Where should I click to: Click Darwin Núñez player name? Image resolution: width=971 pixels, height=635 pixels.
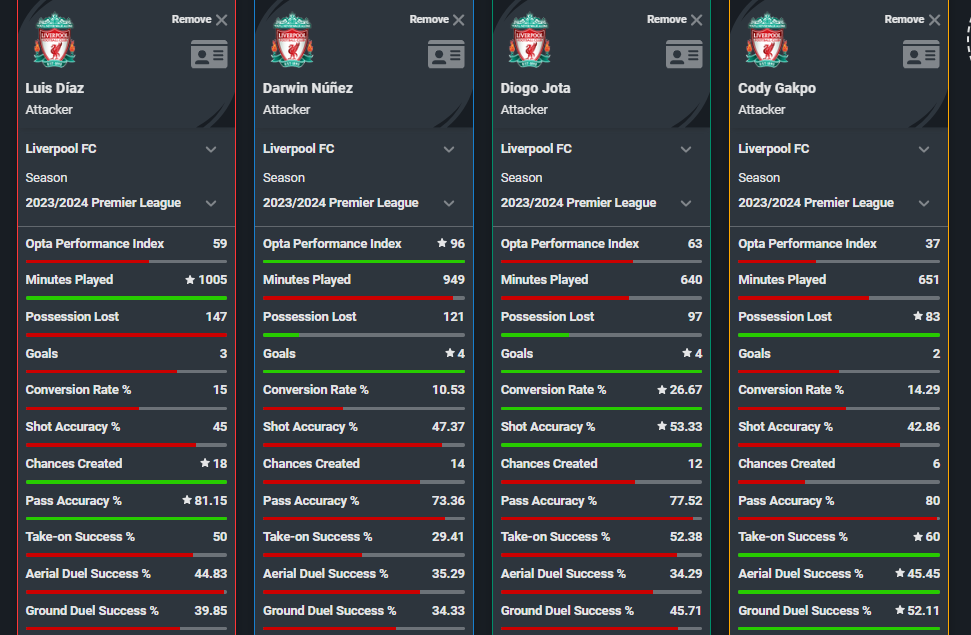click(308, 88)
